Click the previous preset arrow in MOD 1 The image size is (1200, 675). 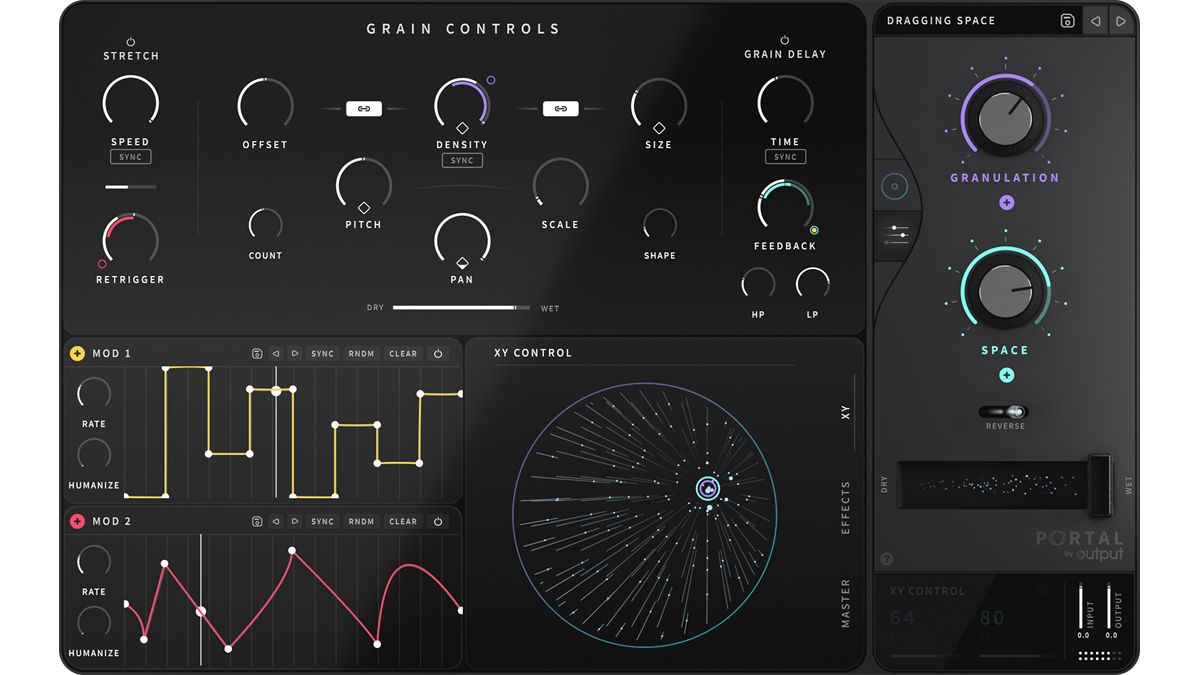point(276,353)
